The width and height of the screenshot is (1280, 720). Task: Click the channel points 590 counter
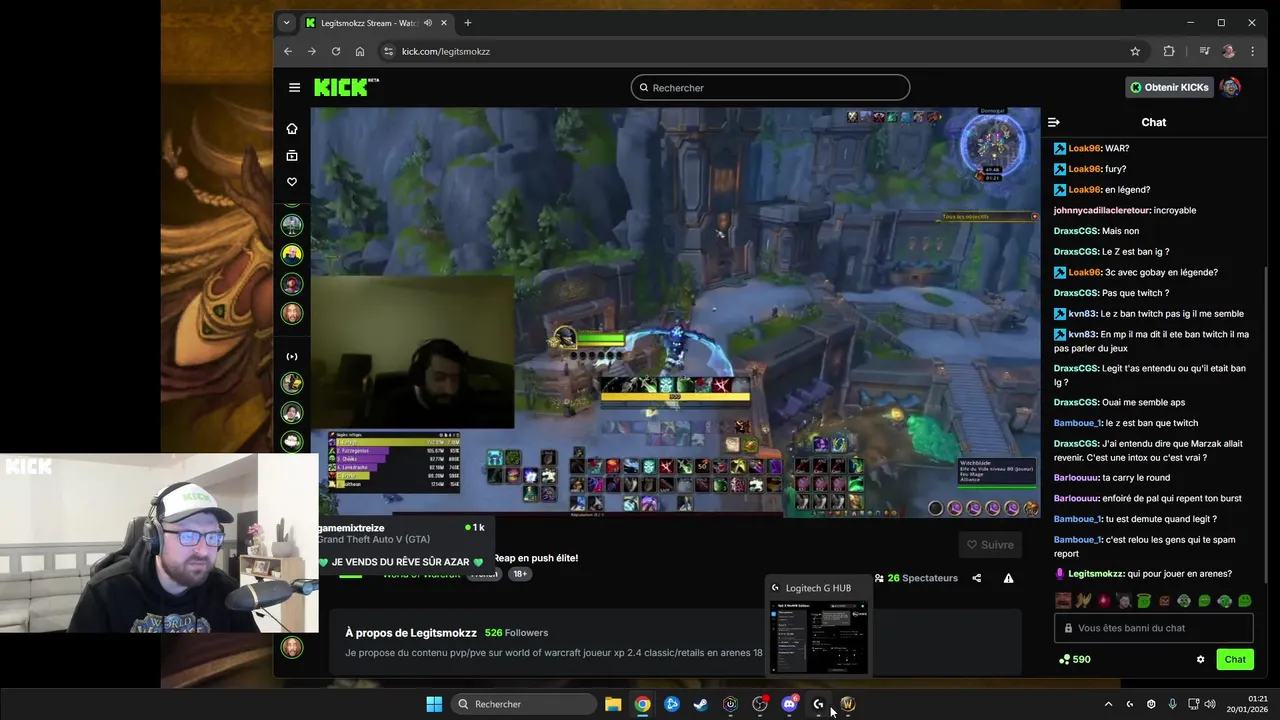1075,659
